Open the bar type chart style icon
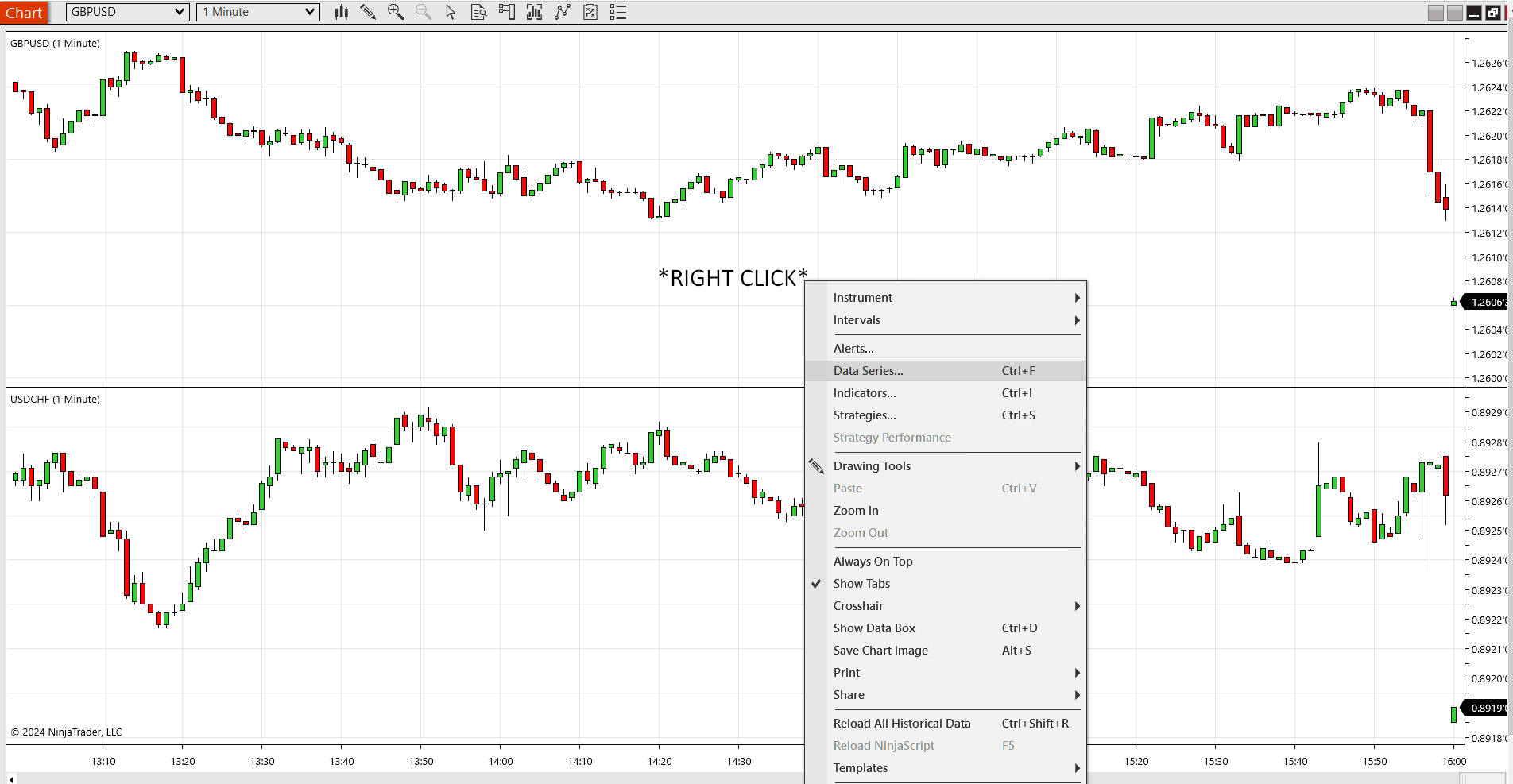The height and width of the screenshot is (784, 1513). (x=341, y=12)
